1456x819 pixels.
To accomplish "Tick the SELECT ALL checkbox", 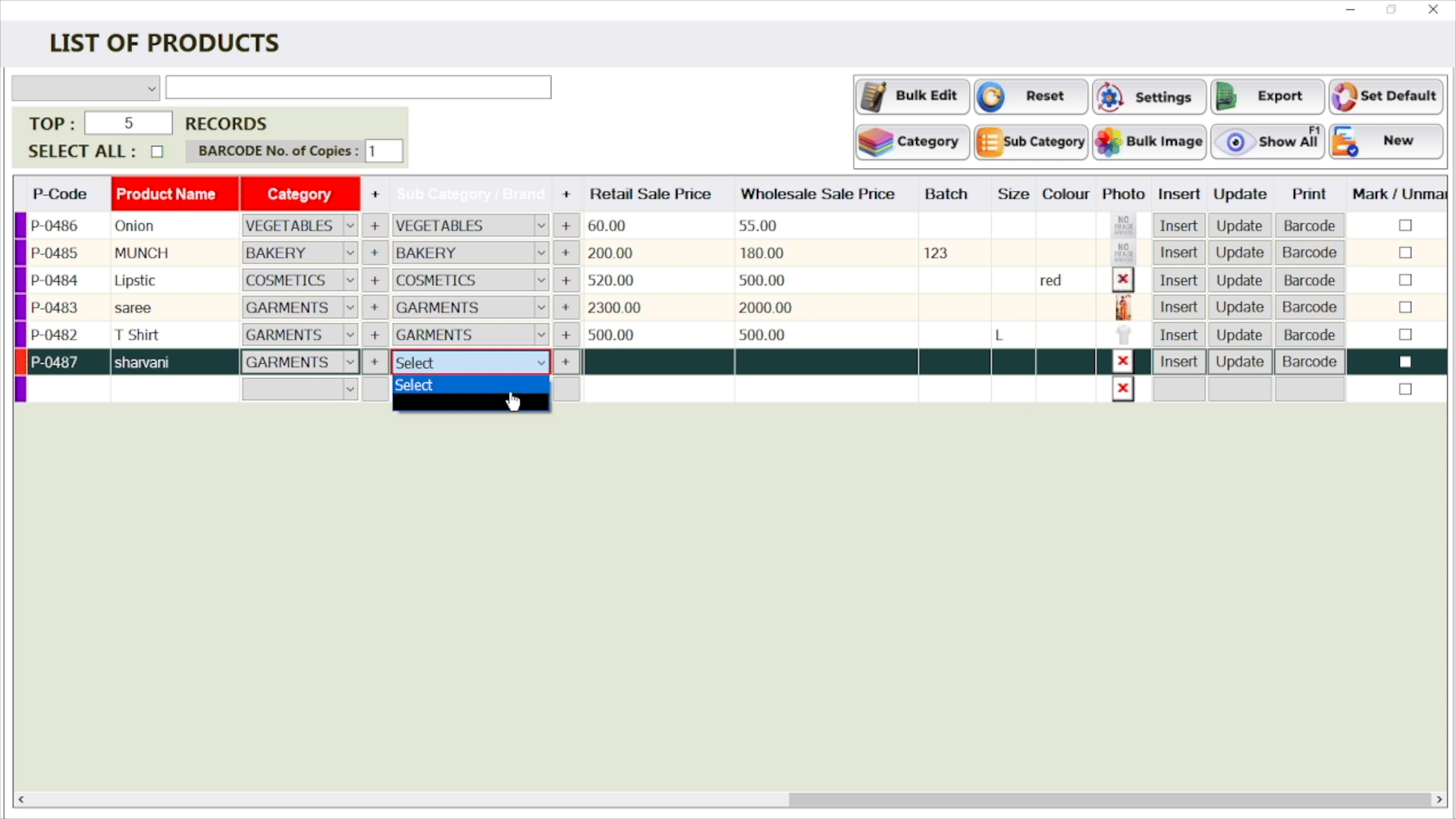I will point(157,152).
